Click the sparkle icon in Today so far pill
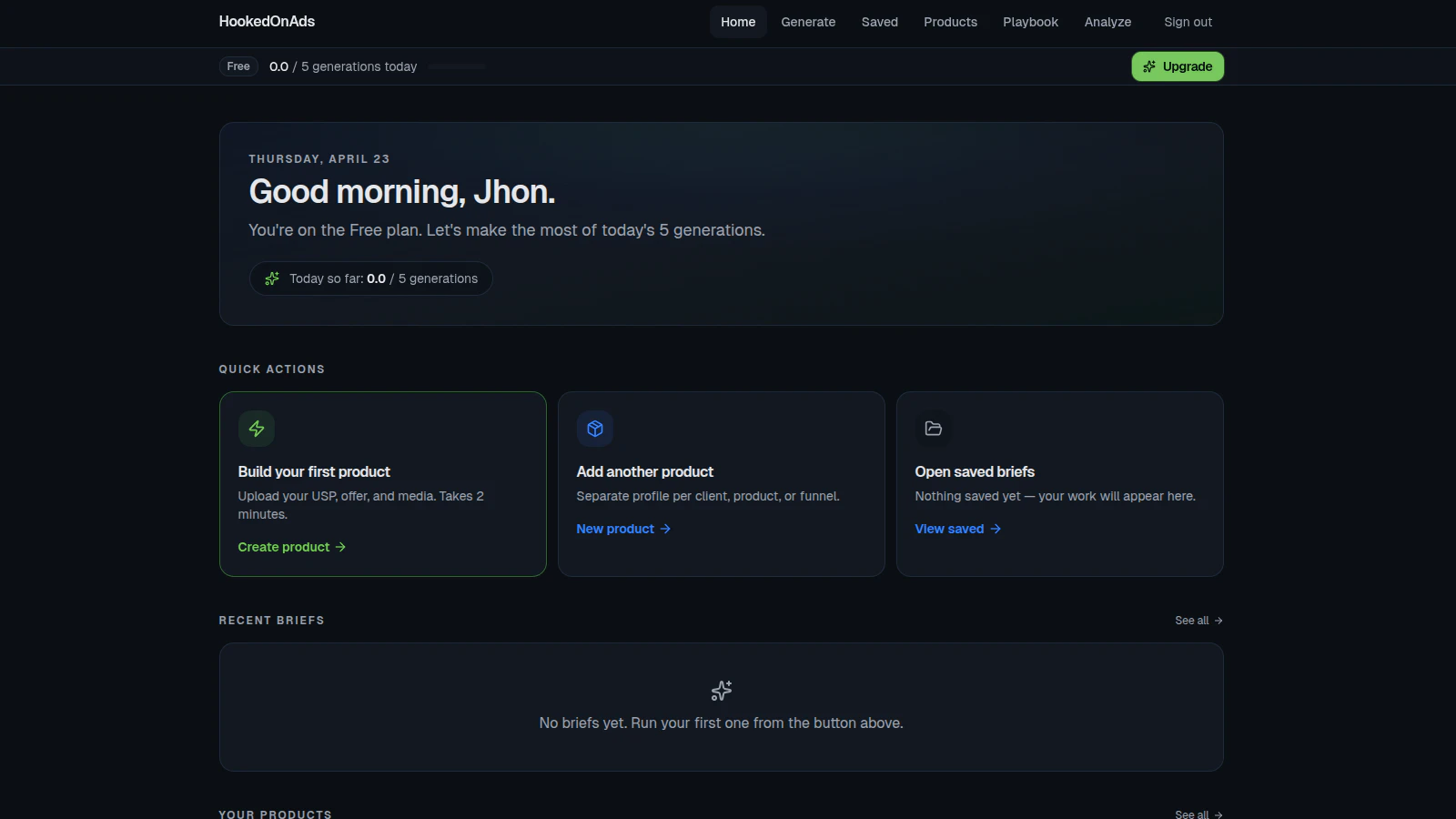1456x819 pixels. [x=272, y=278]
